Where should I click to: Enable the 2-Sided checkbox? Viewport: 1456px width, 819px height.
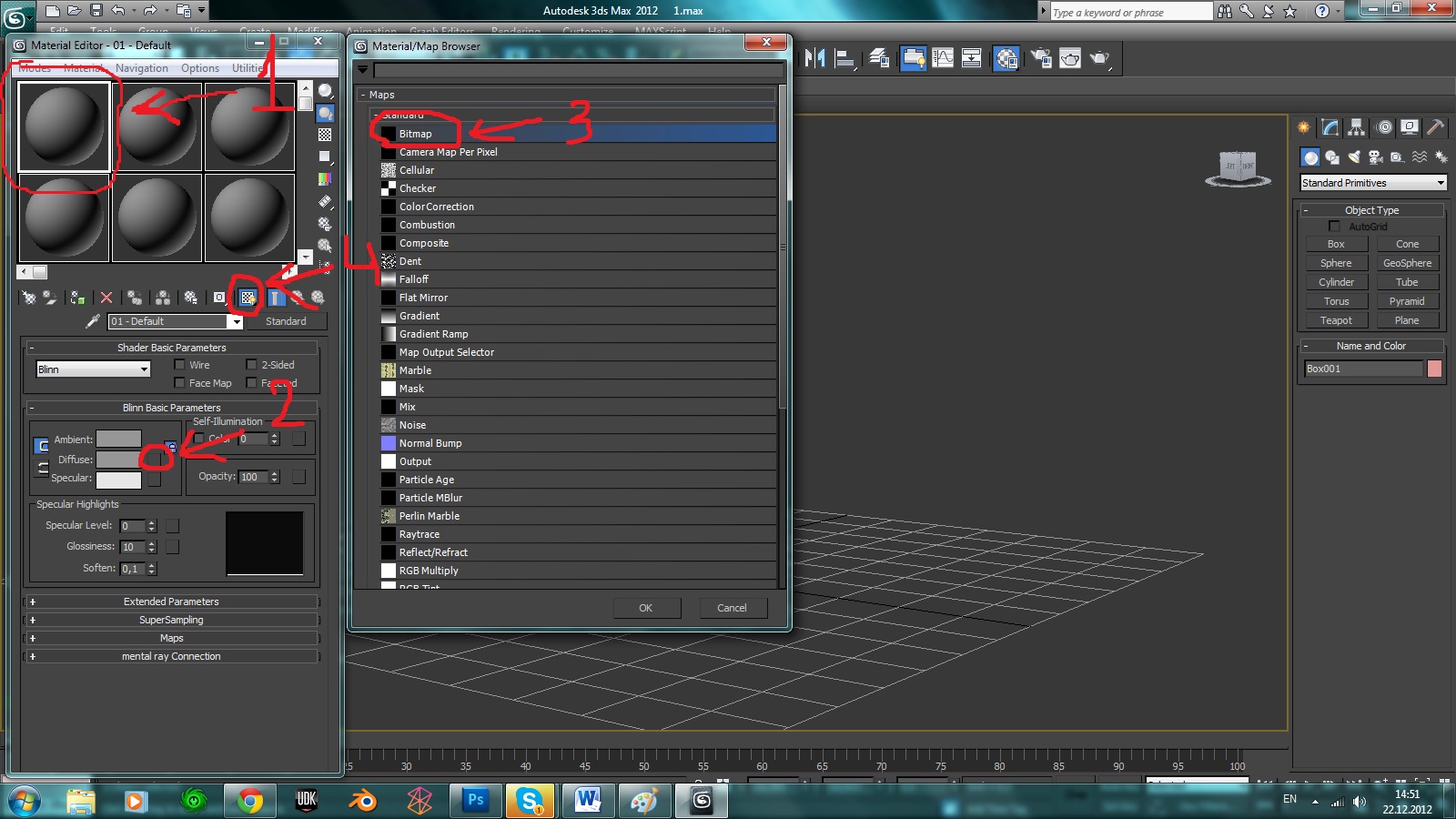pos(251,365)
